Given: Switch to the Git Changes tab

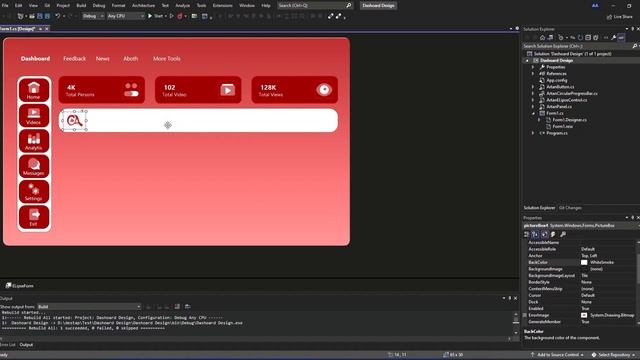Looking at the screenshot, I should point(570,208).
